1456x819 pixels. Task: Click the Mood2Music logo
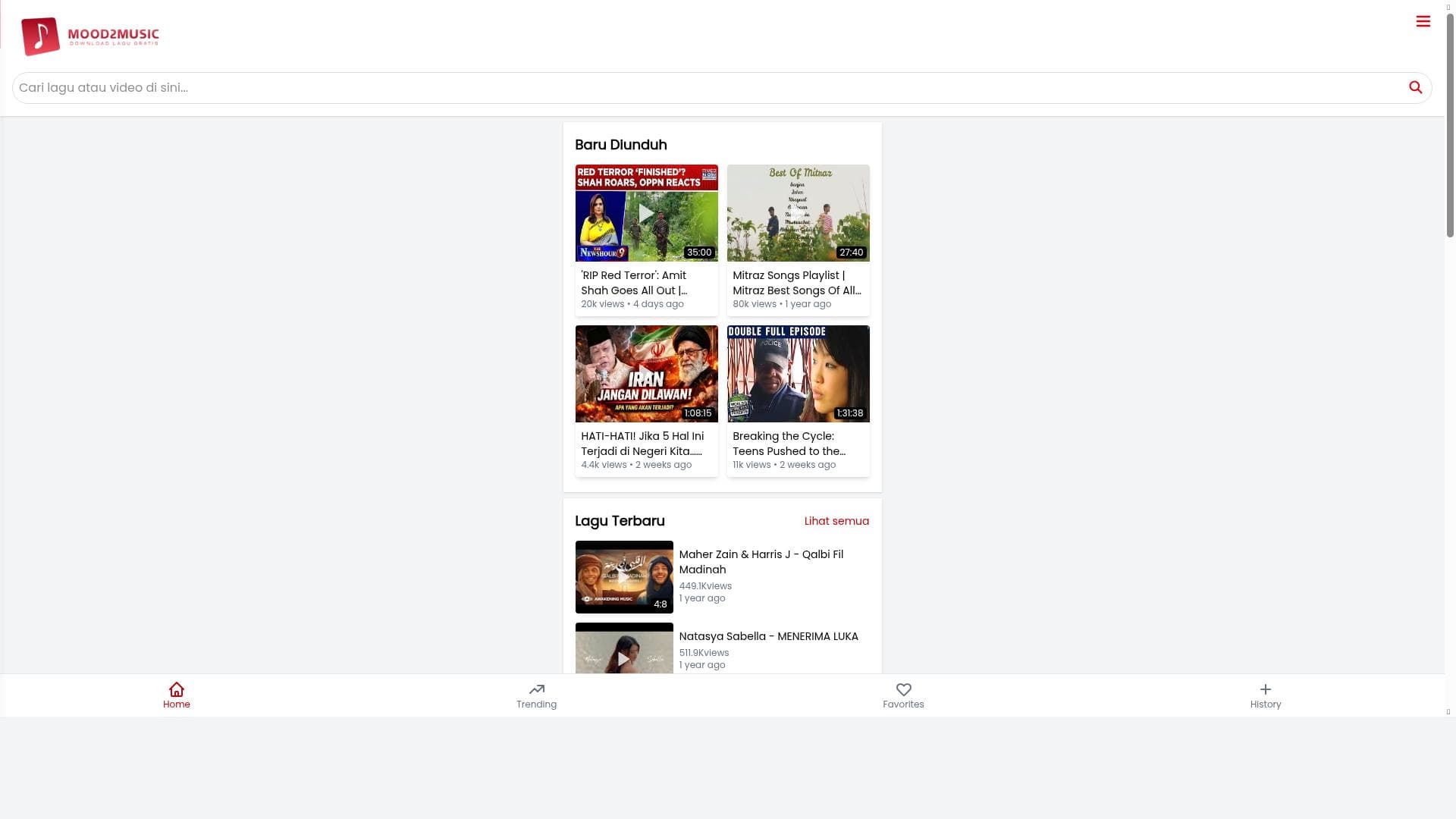[90, 36]
